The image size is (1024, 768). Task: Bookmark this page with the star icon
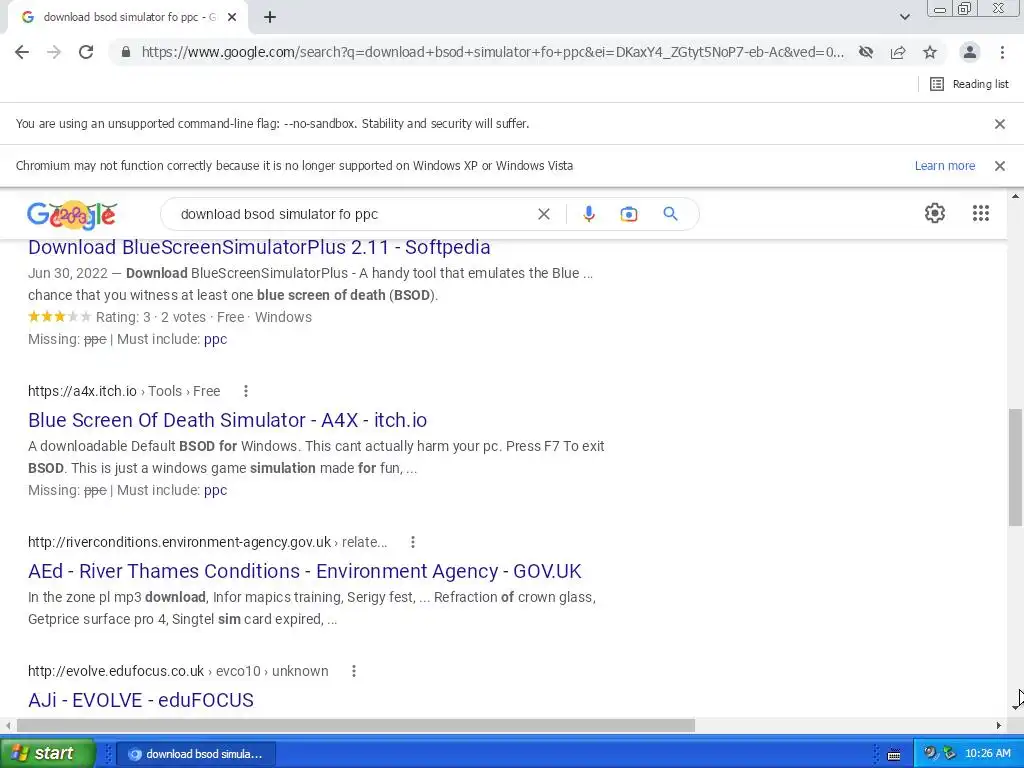pyautogui.click(x=930, y=52)
